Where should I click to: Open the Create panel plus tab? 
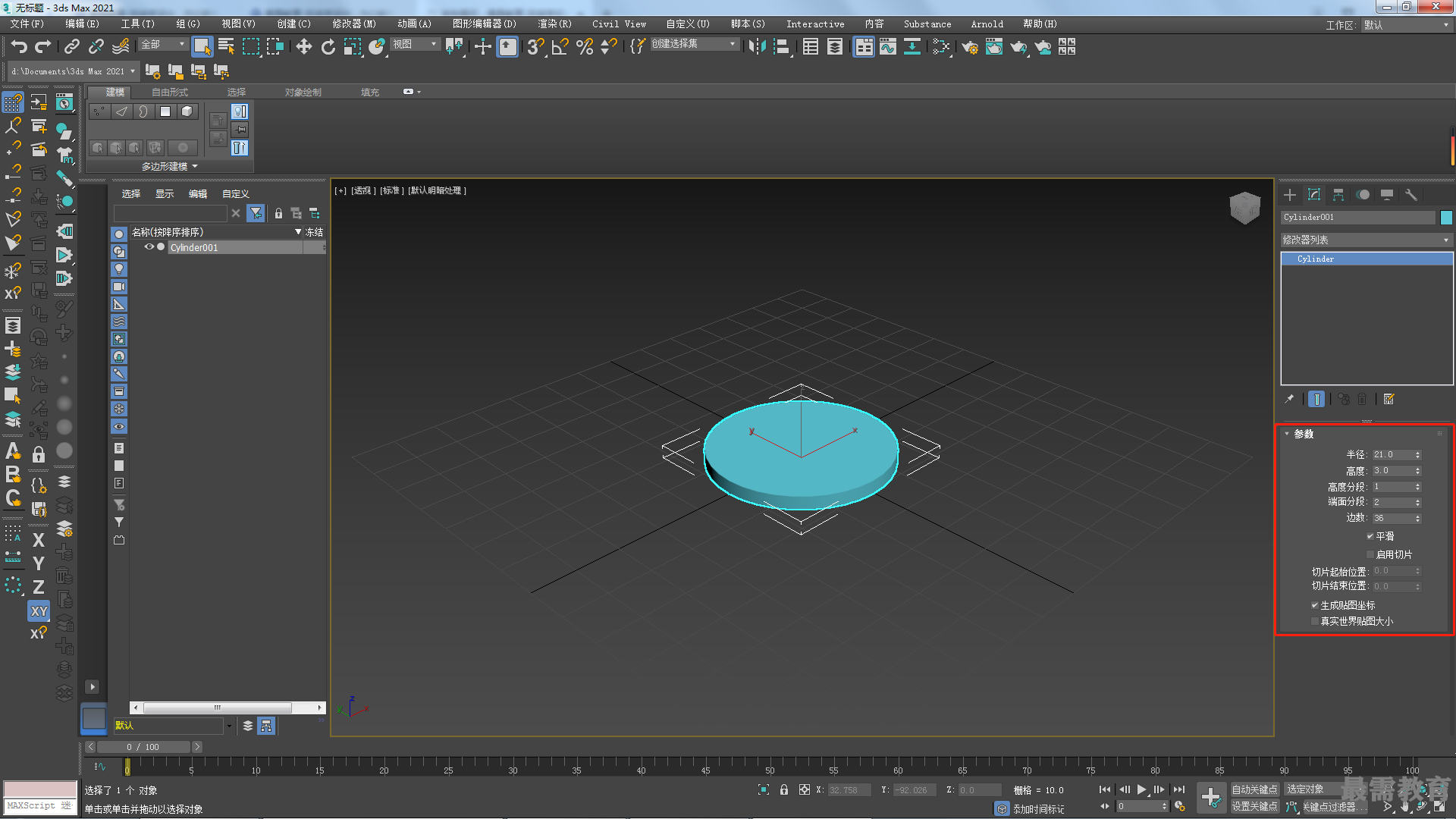click(x=1290, y=195)
